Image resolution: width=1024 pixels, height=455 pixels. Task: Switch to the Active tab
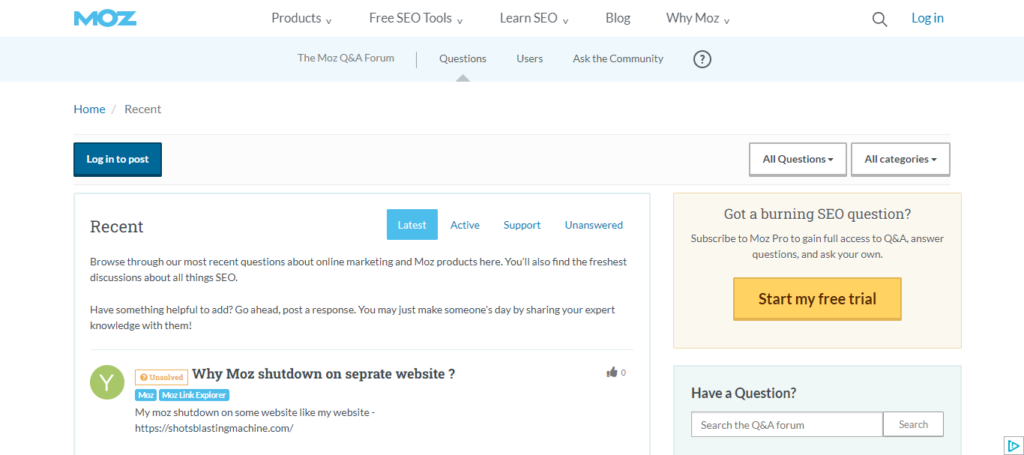[x=465, y=225]
